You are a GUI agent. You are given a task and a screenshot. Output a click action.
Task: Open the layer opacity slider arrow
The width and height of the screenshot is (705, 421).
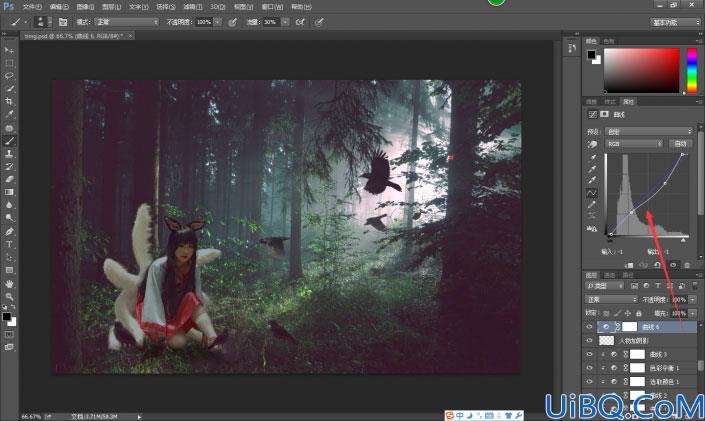tap(692, 300)
